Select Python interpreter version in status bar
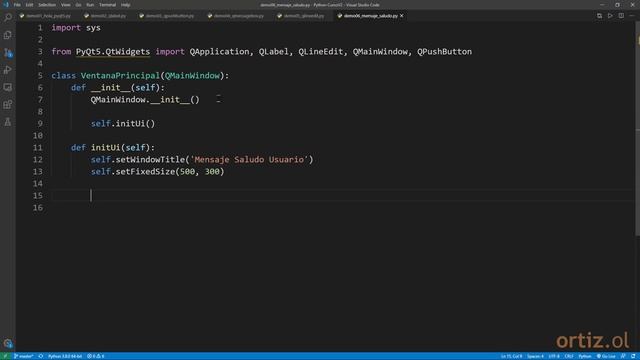Viewport: 640px width, 360px height. pos(65,356)
